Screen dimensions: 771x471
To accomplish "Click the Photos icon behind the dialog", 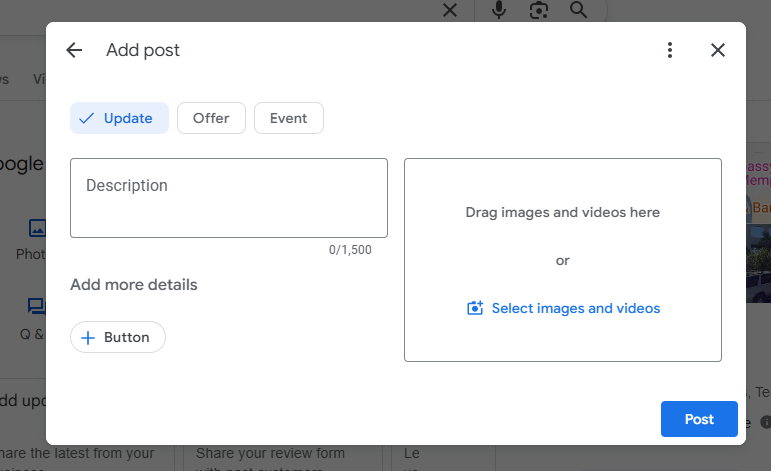I will click(x=36, y=228).
